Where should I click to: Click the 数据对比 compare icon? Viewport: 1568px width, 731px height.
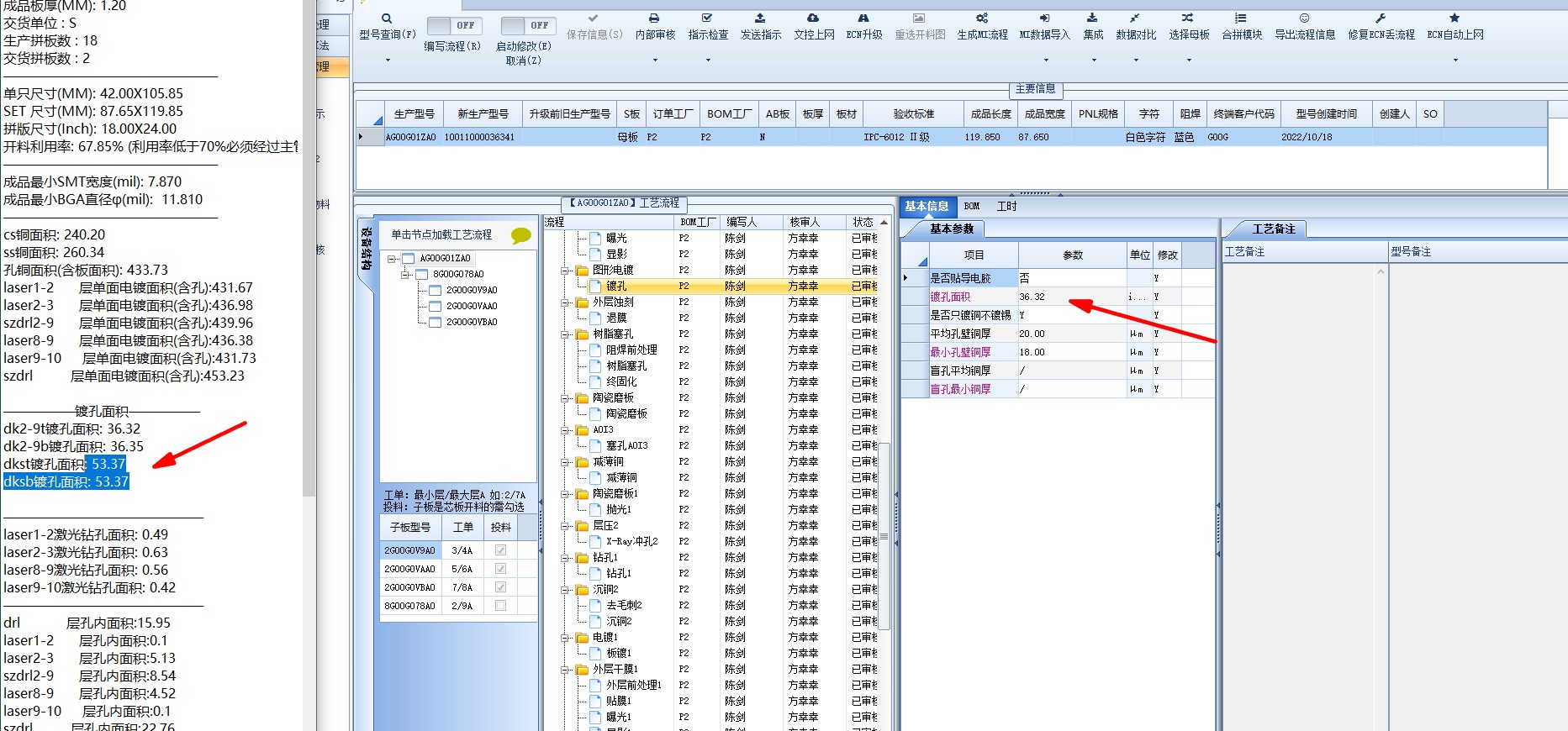point(1135,18)
